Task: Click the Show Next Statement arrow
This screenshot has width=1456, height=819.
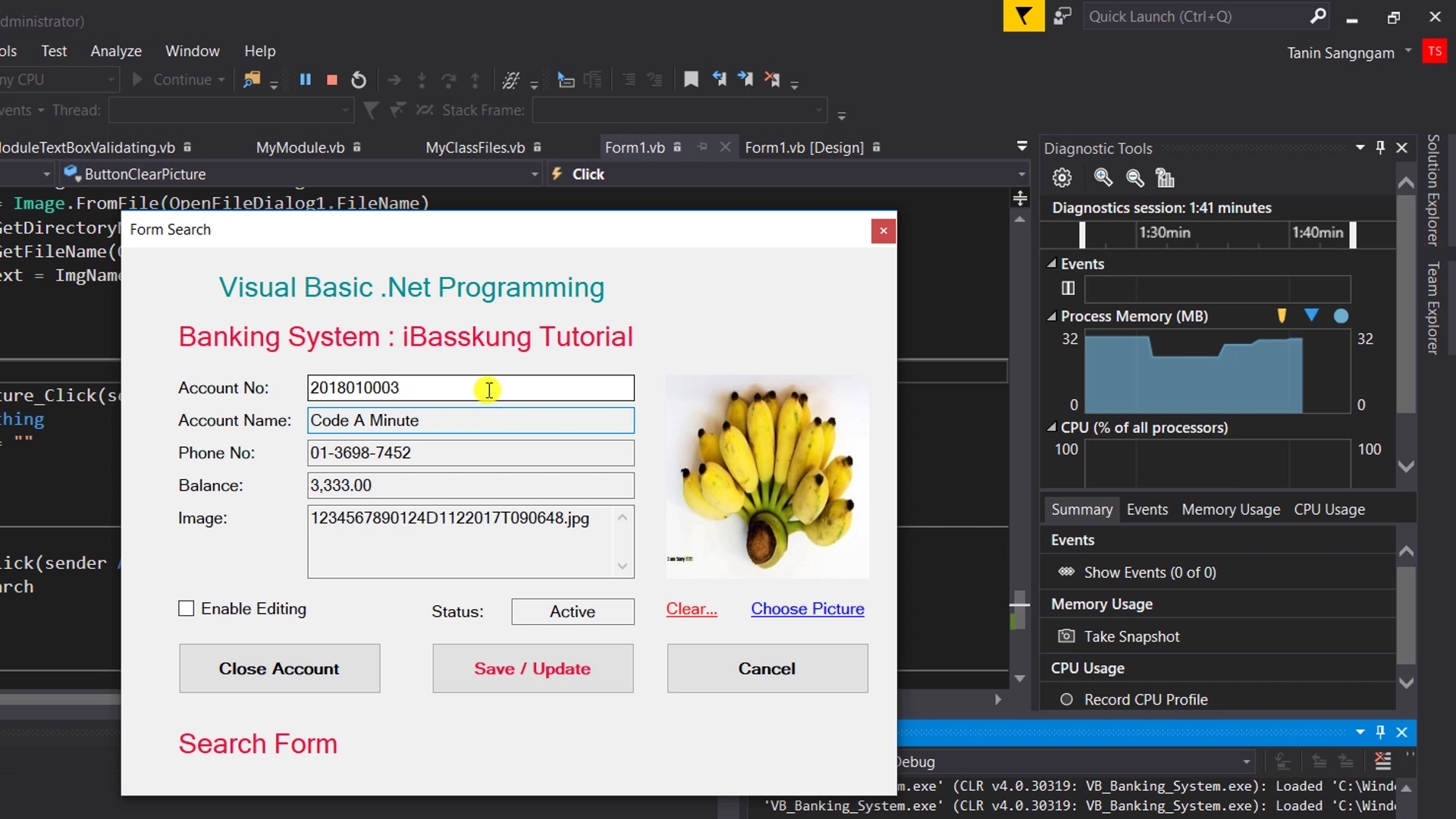Action: [x=394, y=80]
